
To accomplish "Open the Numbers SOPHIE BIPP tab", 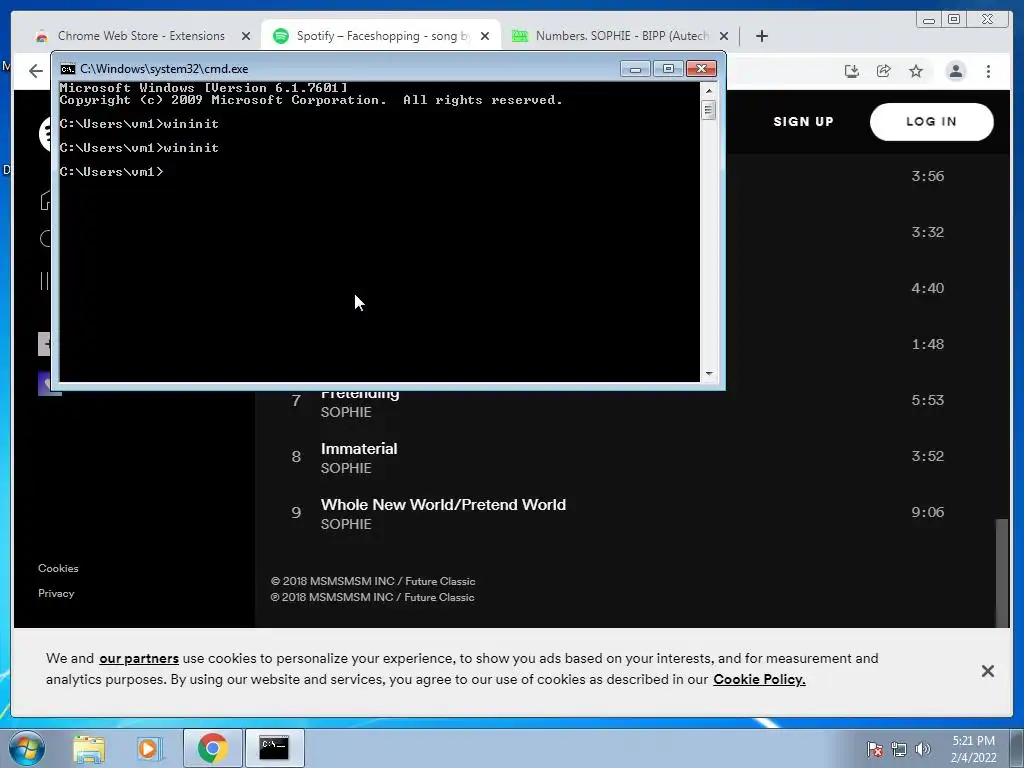I will click(620, 36).
